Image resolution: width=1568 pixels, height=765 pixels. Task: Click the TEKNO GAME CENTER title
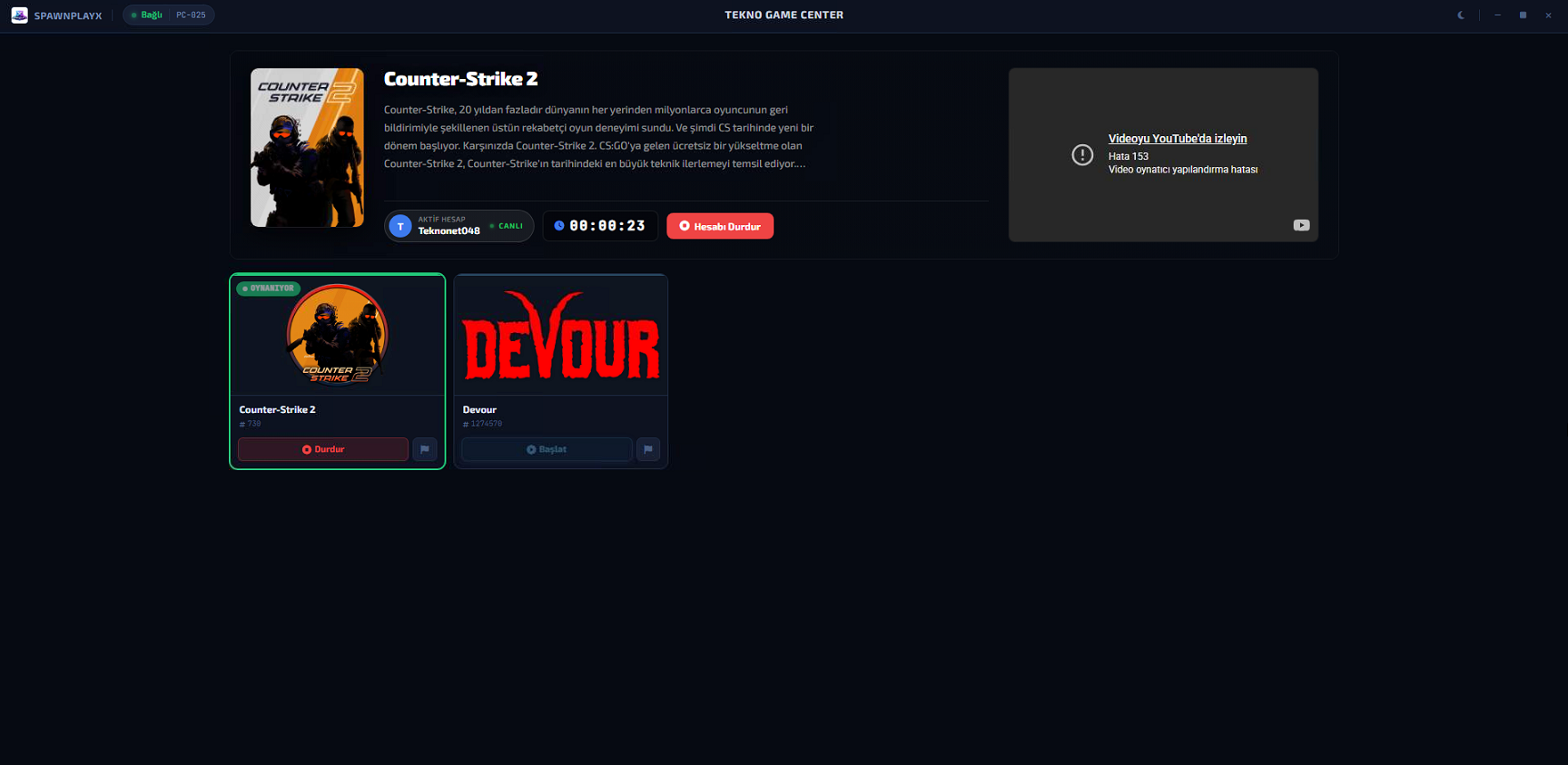pyautogui.click(x=784, y=15)
